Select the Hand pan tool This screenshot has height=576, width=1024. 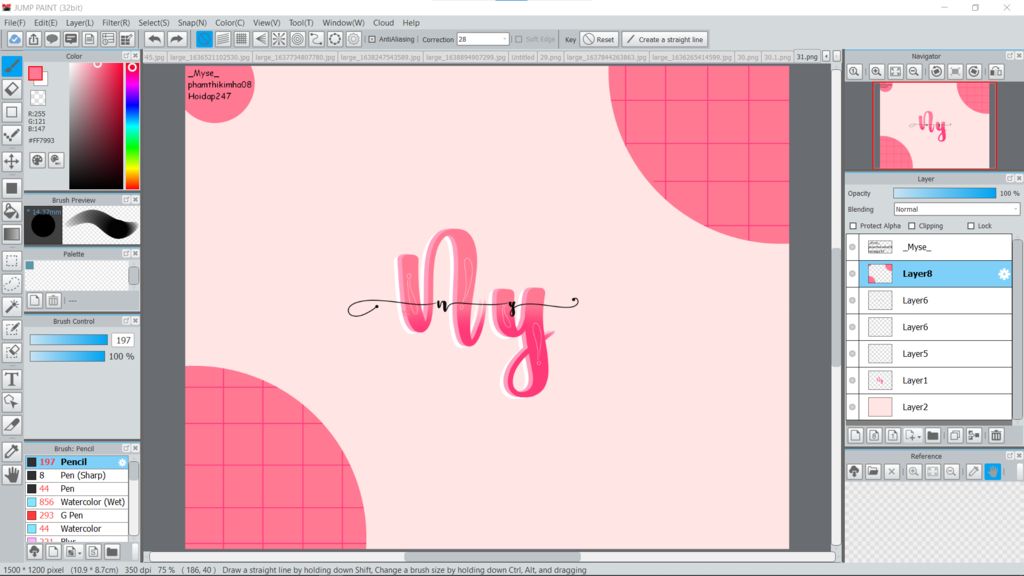point(12,475)
